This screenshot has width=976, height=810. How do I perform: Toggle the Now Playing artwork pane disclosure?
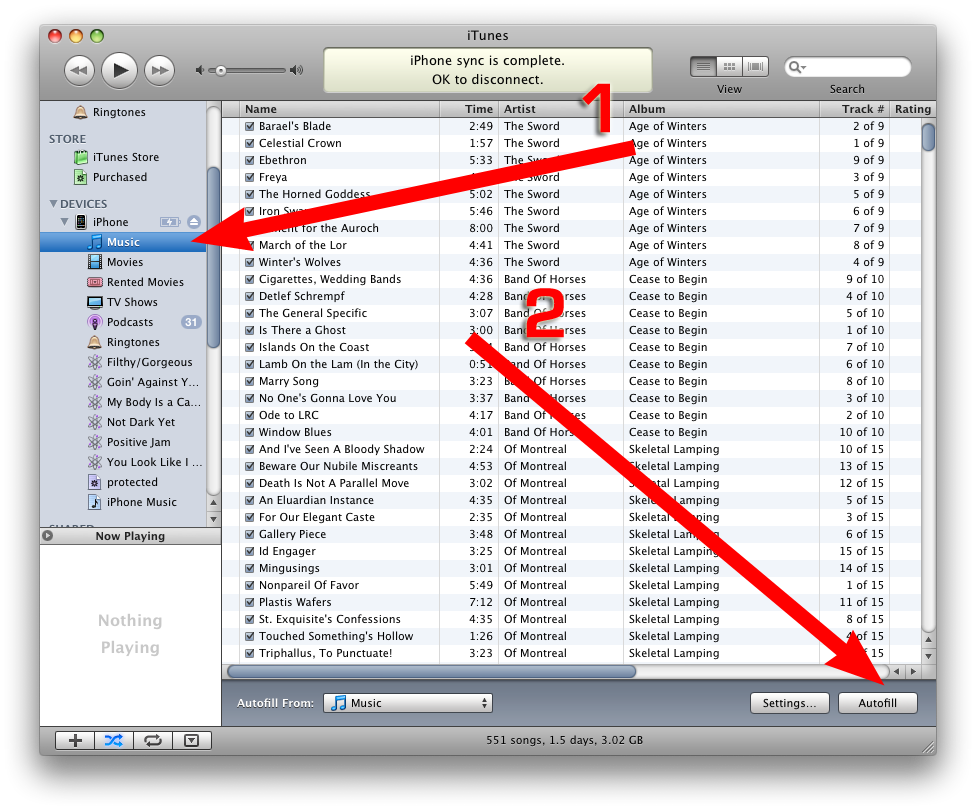click(x=48, y=535)
